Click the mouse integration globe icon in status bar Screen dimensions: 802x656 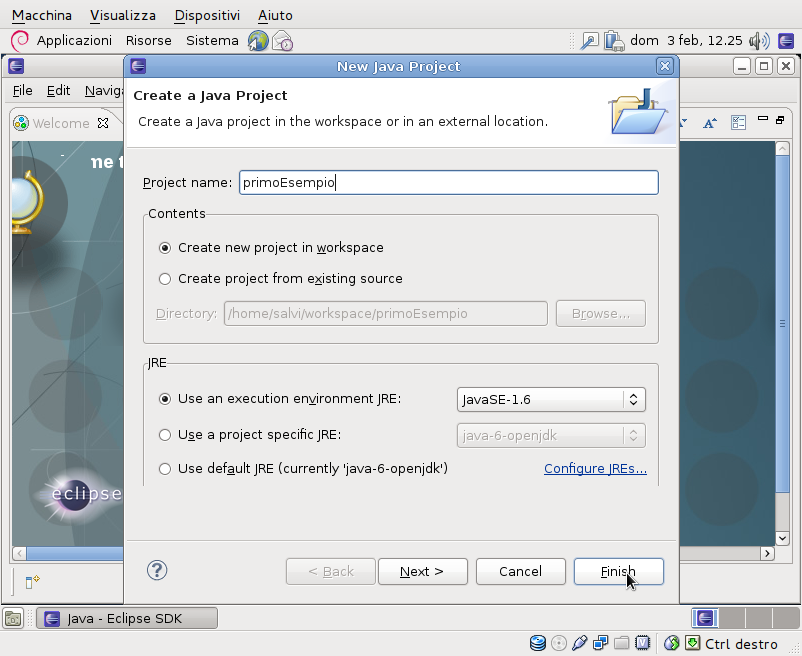coord(671,643)
